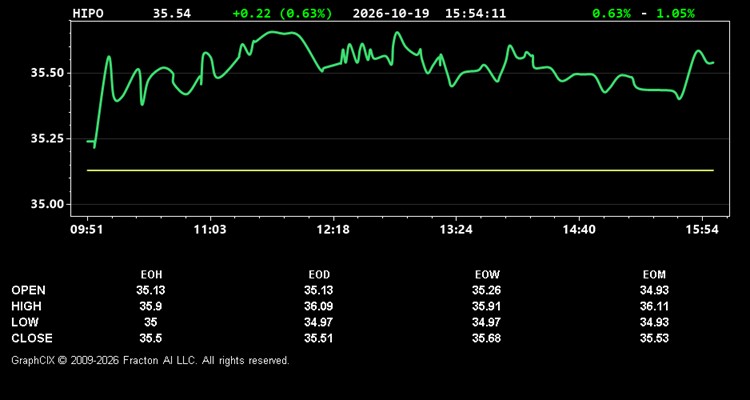Click the yellow previous-close reference line
The image size is (750, 400).
[x=400, y=170]
